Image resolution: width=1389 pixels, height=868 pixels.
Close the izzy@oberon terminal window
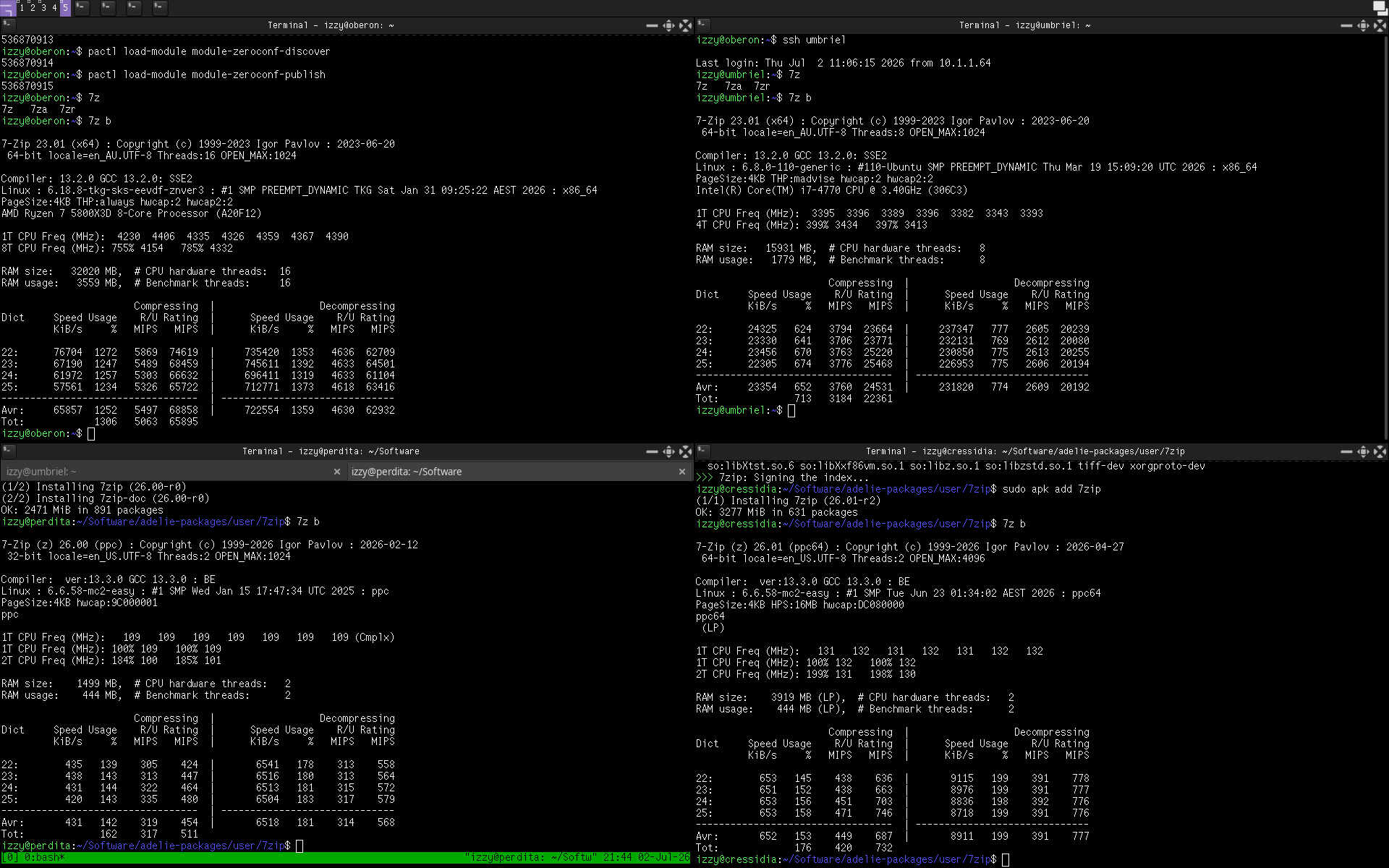685,25
